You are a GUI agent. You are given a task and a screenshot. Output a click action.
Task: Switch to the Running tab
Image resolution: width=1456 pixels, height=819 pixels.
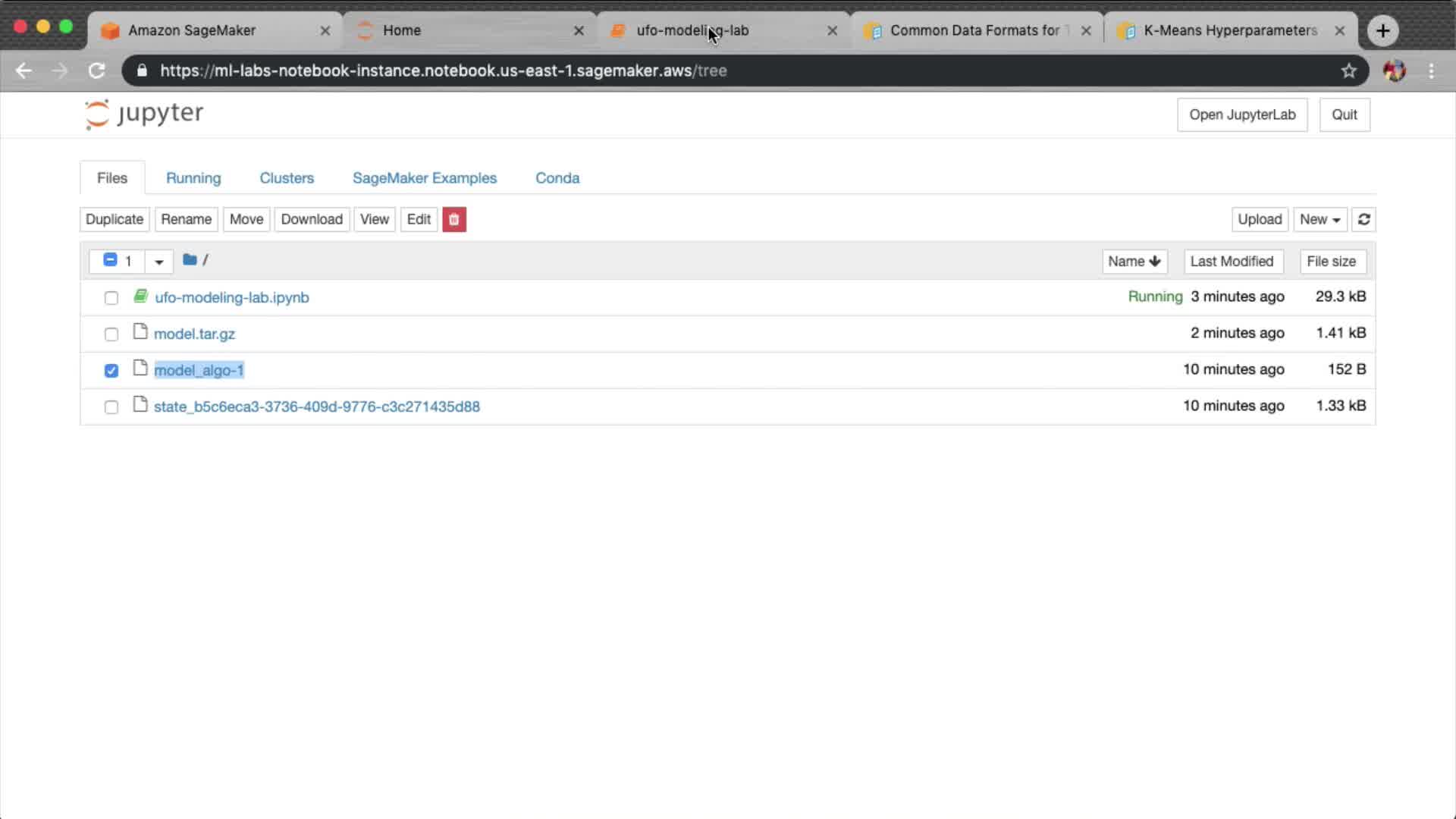193,177
